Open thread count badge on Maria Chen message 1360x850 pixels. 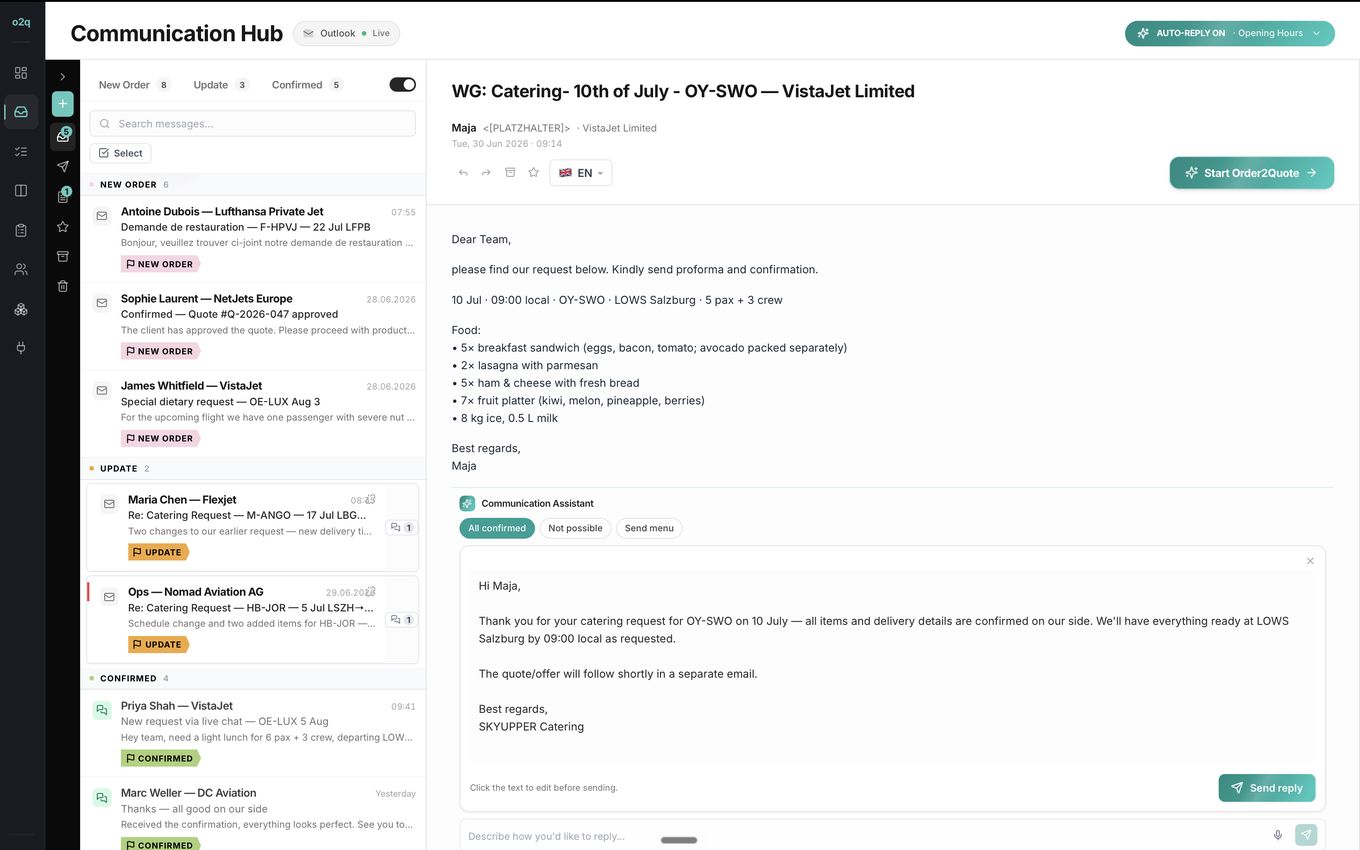click(x=401, y=527)
